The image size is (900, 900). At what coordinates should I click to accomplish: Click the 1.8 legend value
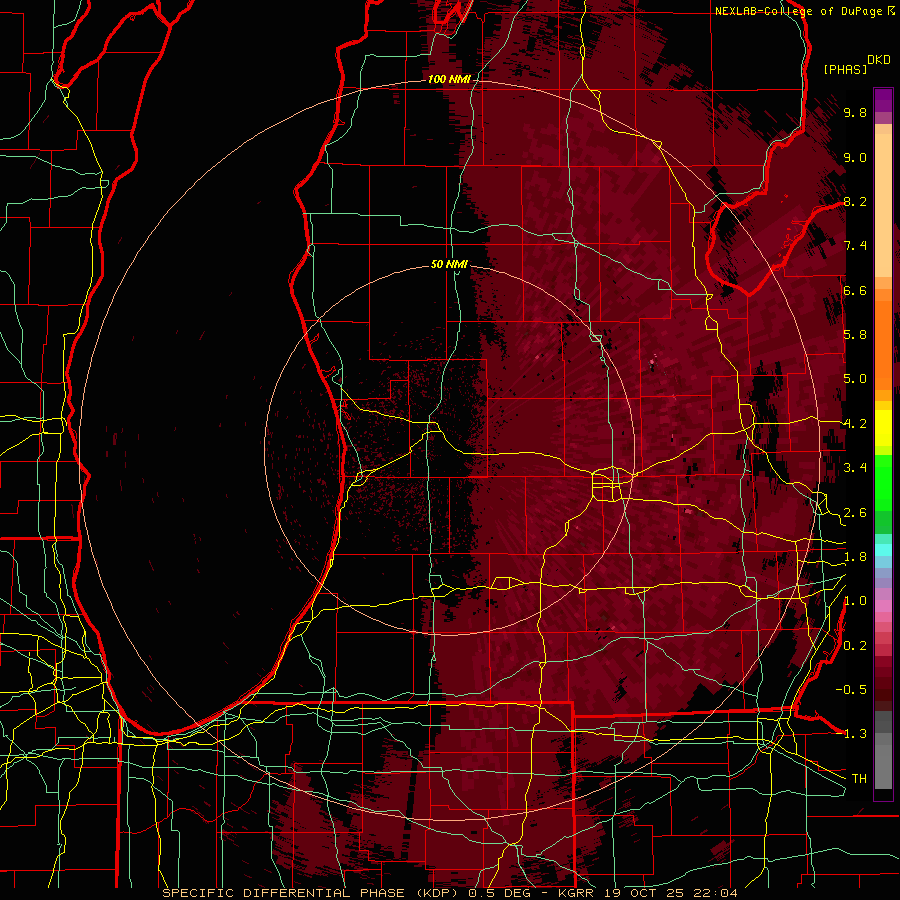855,557
